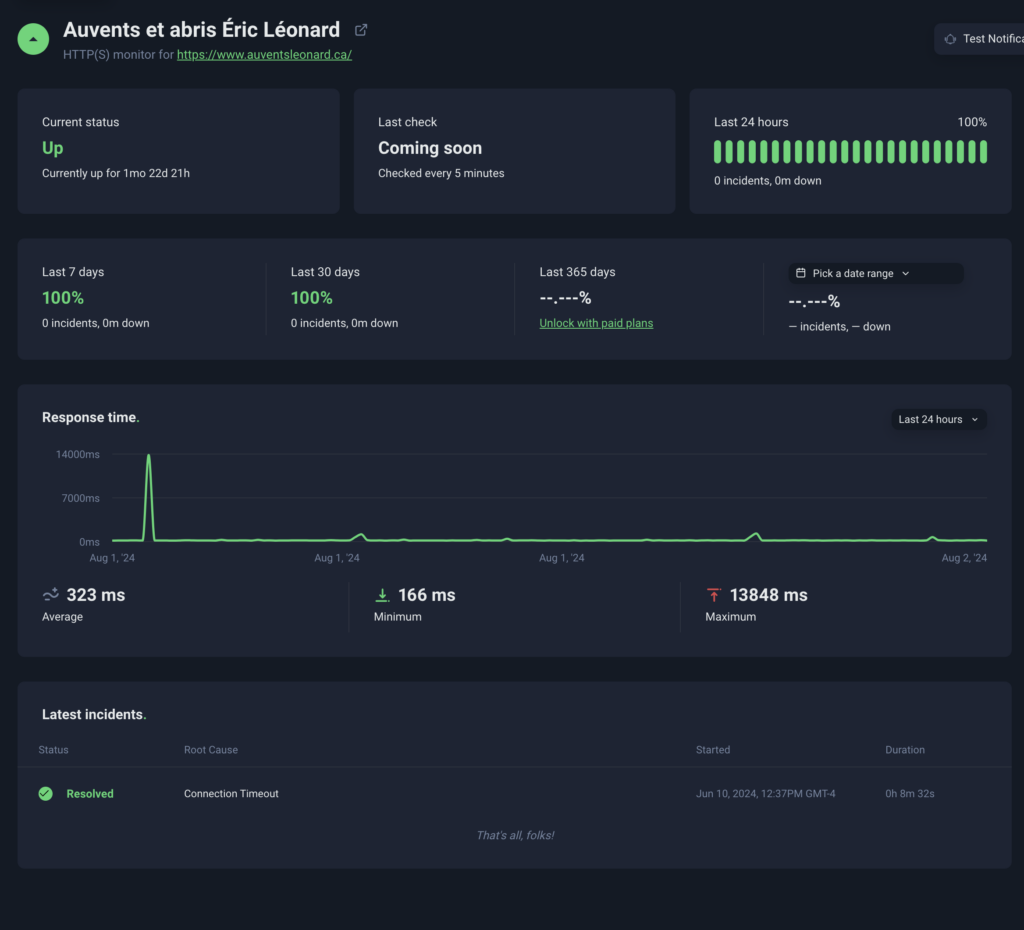Click the Duration column header
The width and height of the screenshot is (1024, 930).
tap(905, 750)
